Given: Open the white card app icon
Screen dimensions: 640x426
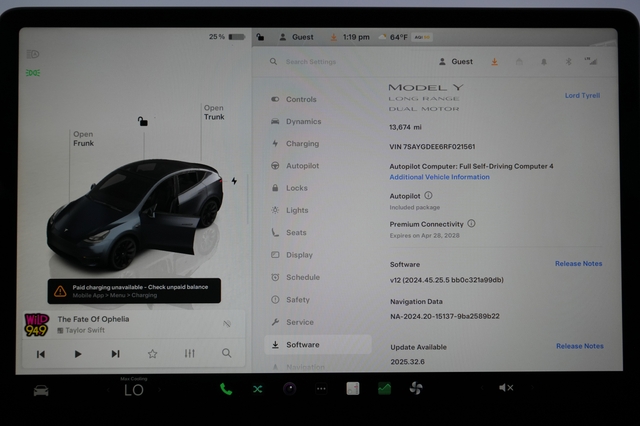Looking at the screenshot, I should 353,388.
